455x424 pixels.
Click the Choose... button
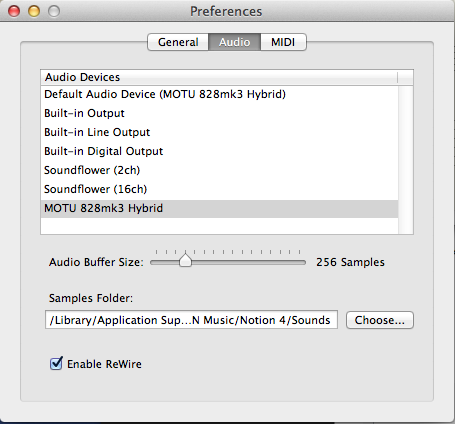[380, 320]
